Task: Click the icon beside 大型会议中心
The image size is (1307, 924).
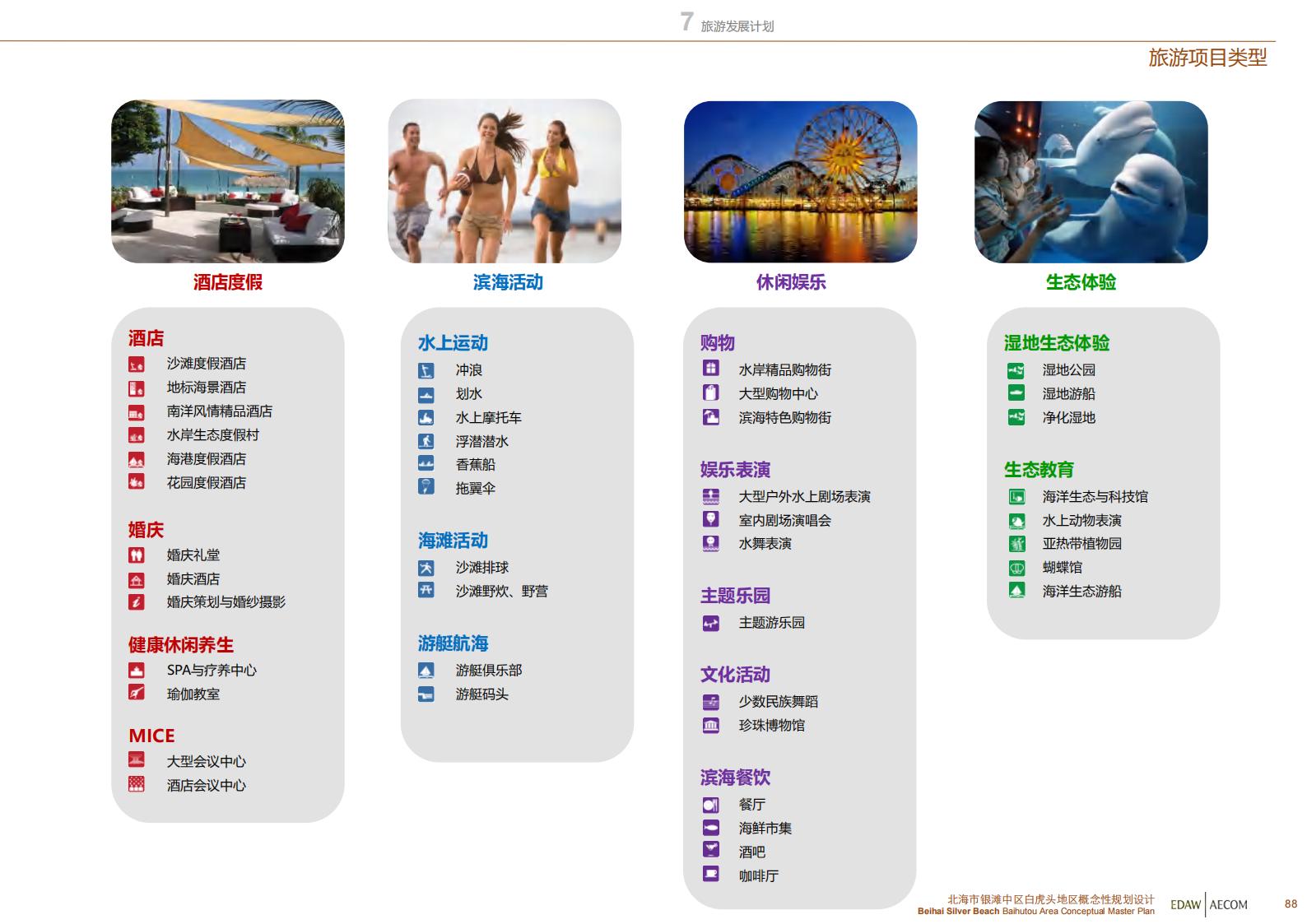Action: pyautogui.click(x=137, y=760)
